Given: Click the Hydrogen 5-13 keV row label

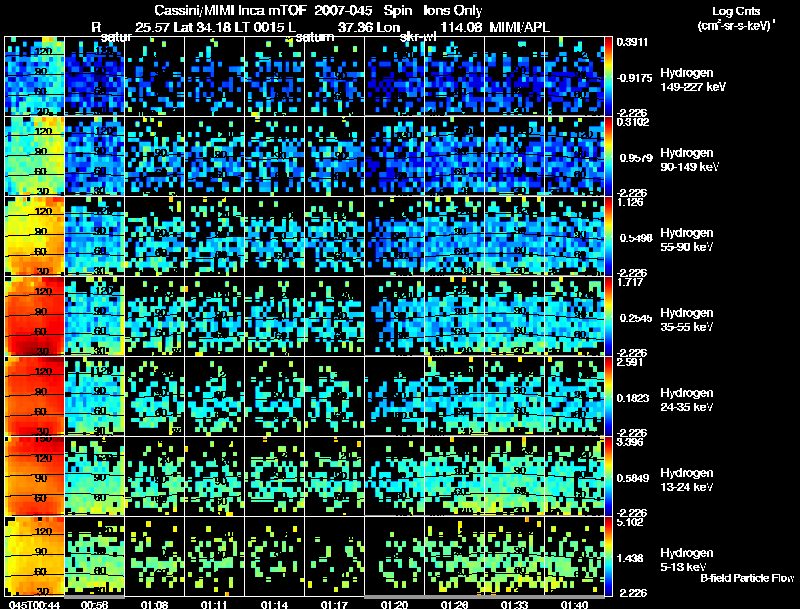Looking at the screenshot, I should coord(687,560).
